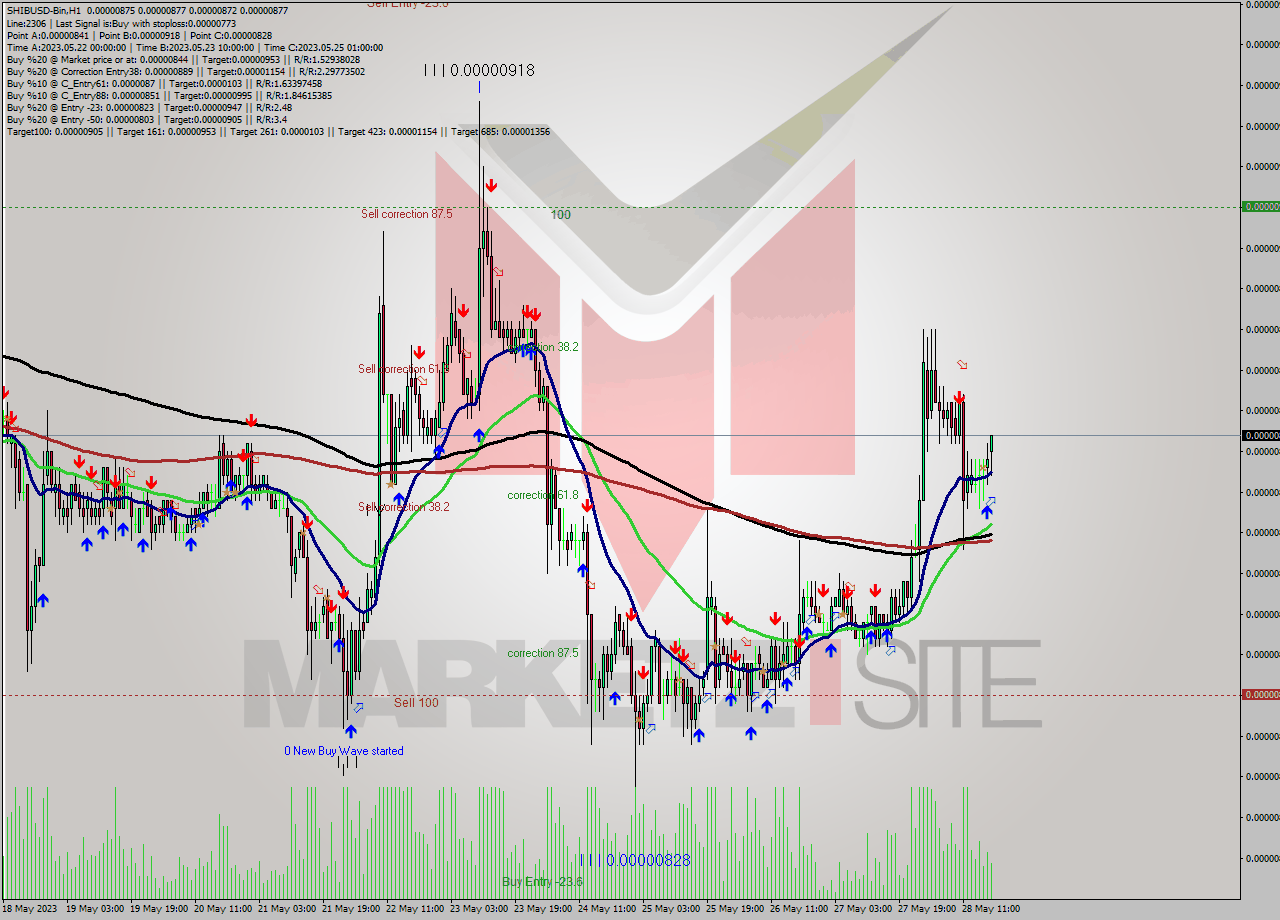The width and height of the screenshot is (1280, 920).
Task: Click the '26 May 11:00' time label
Action: [x=799, y=909]
